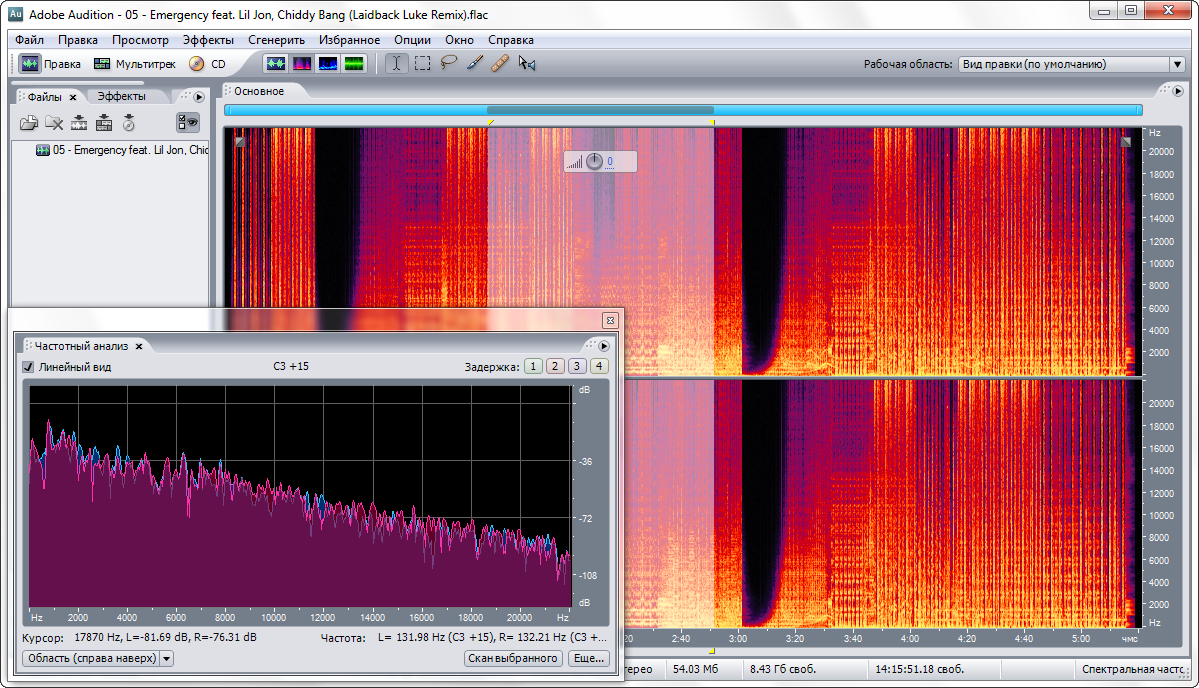Click the volume knob in floating overlay
Screen dimensions: 1199x688
click(x=594, y=161)
